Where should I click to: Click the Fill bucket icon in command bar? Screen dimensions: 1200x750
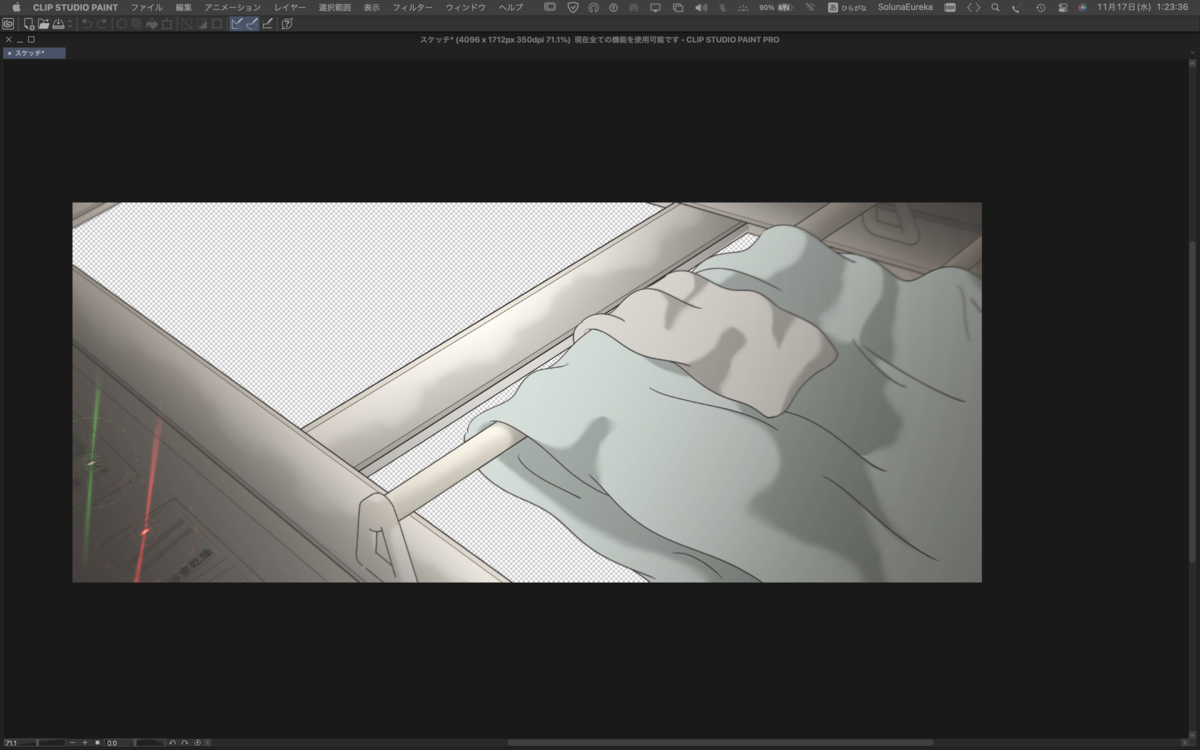click(152, 23)
